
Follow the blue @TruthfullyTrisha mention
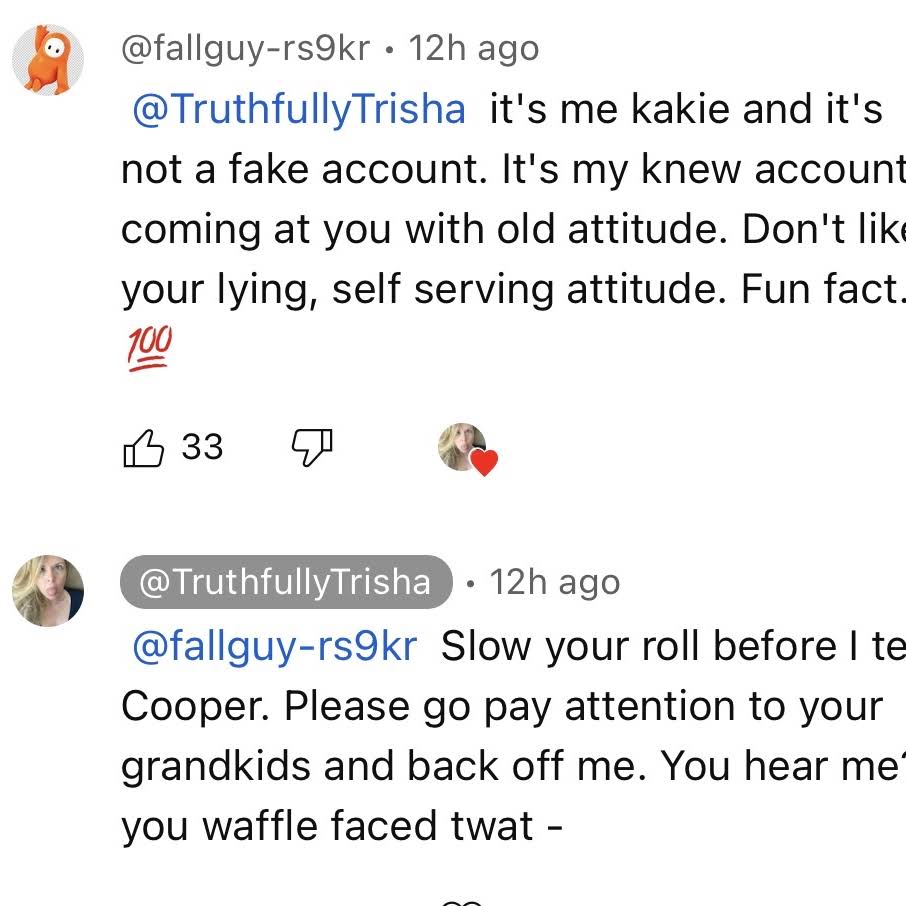coord(299,110)
